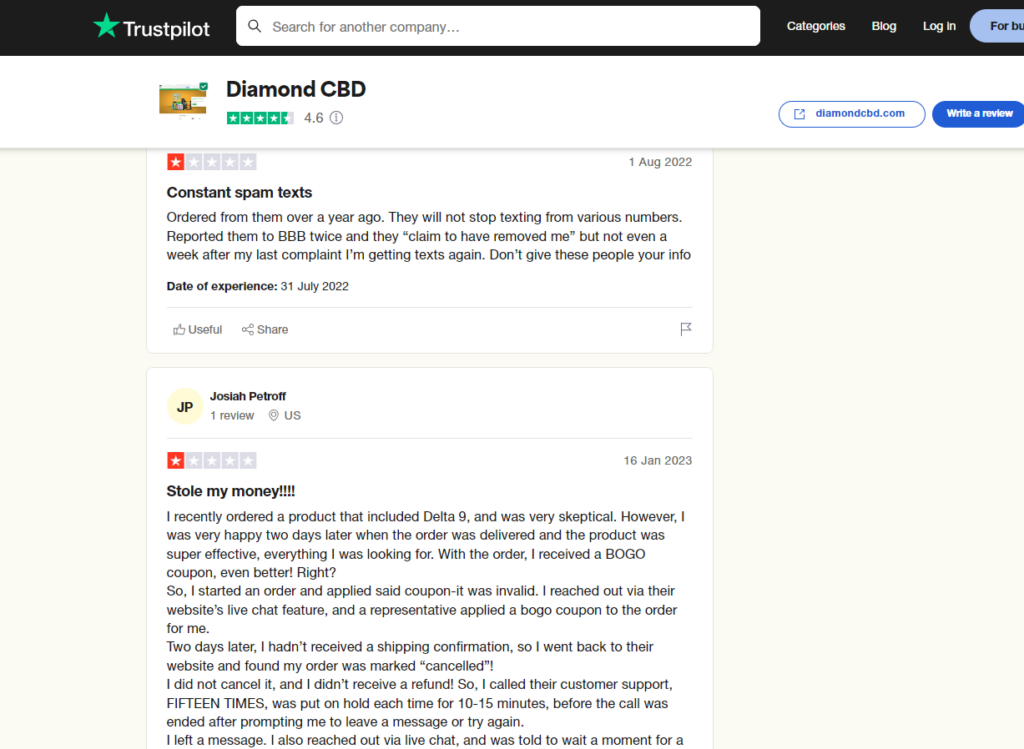Click the search magnifier icon

255,26
